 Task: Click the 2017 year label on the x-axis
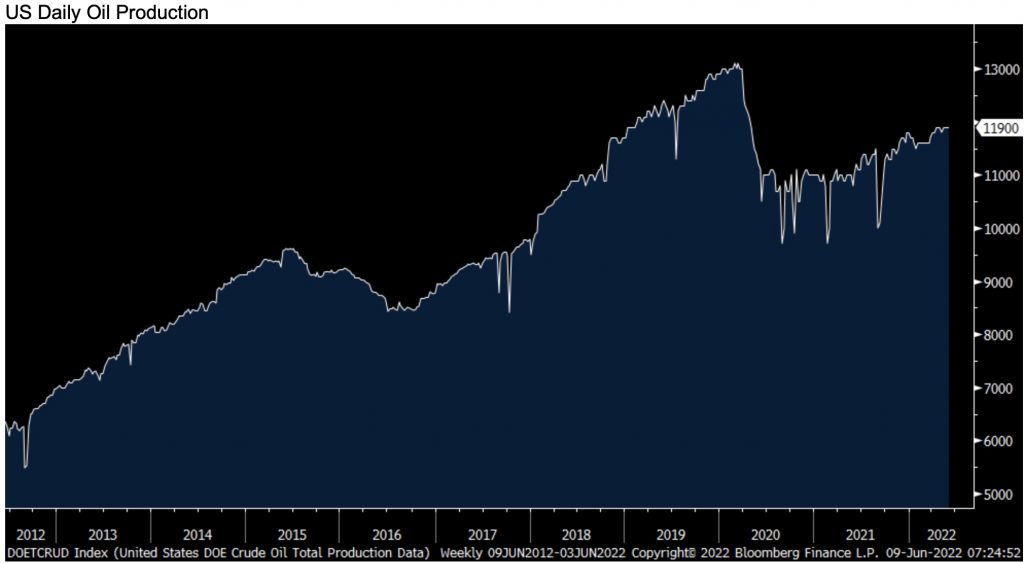coord(483,534)
